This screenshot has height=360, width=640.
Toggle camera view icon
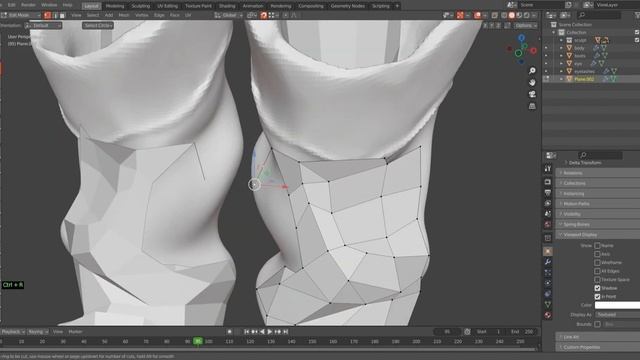pyautogui.click(x=532, y=94)
